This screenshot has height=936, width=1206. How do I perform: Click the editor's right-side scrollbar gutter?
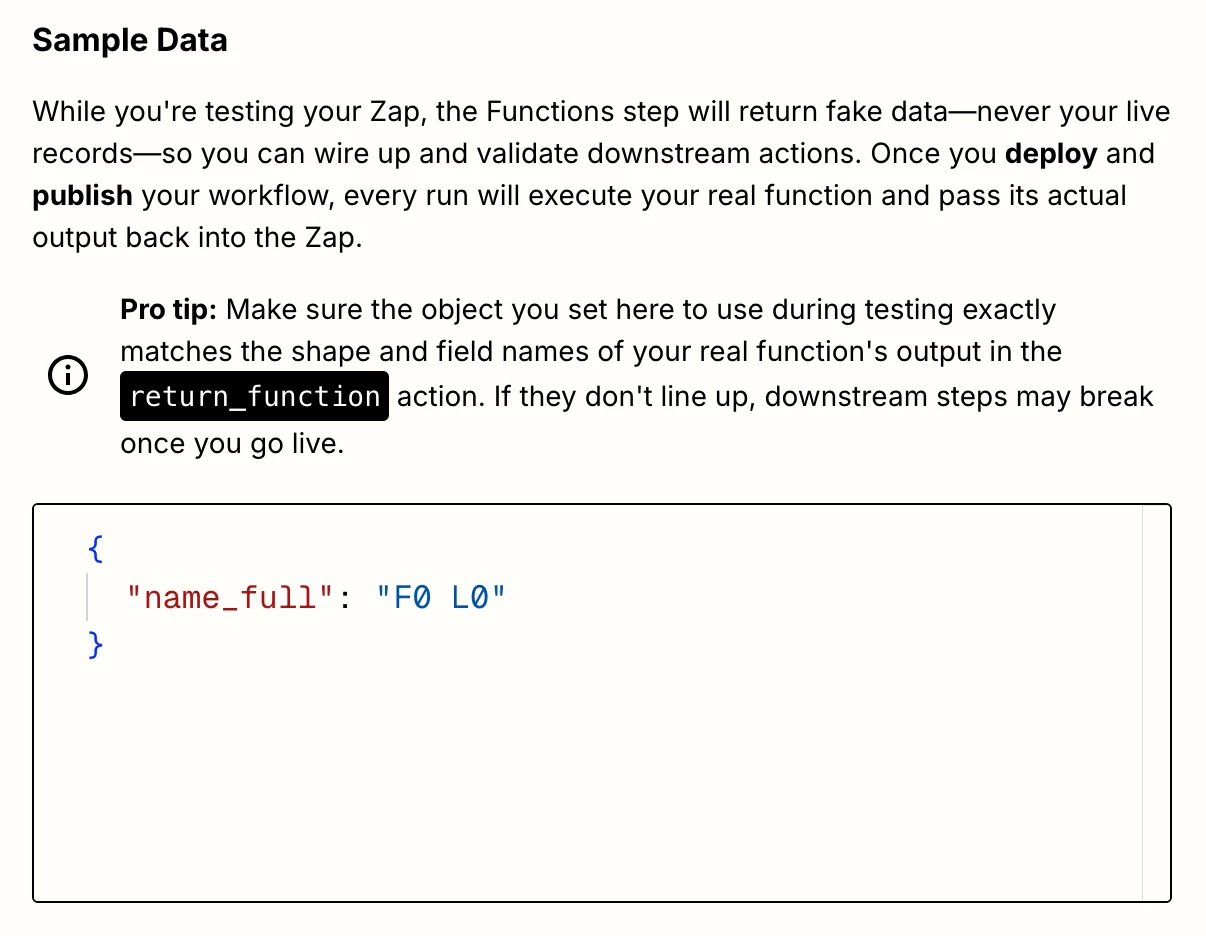tap(1155, 703)
